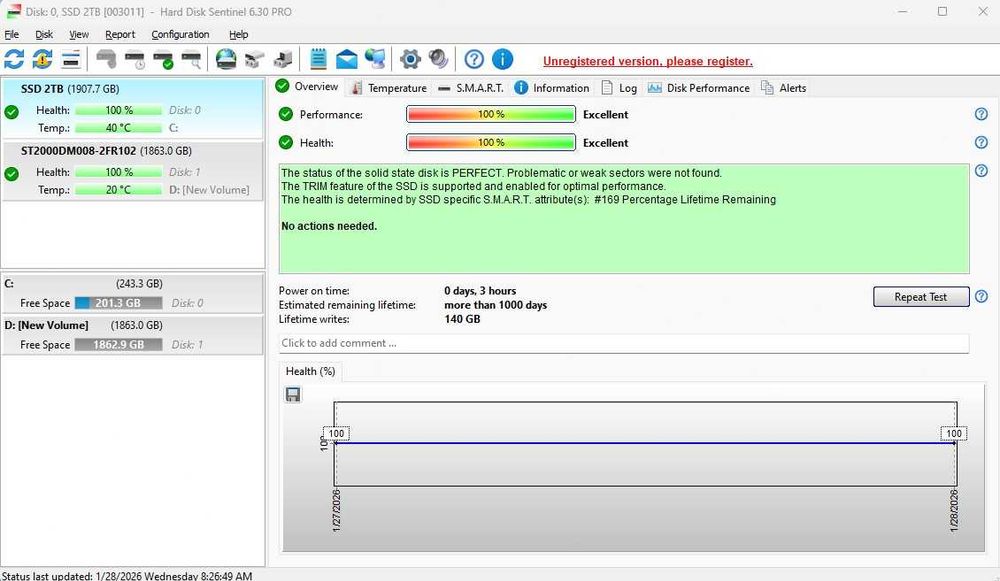Click the green status check next to ST2000DM008
The image size is (1000, 581).
tap(11, 173)
